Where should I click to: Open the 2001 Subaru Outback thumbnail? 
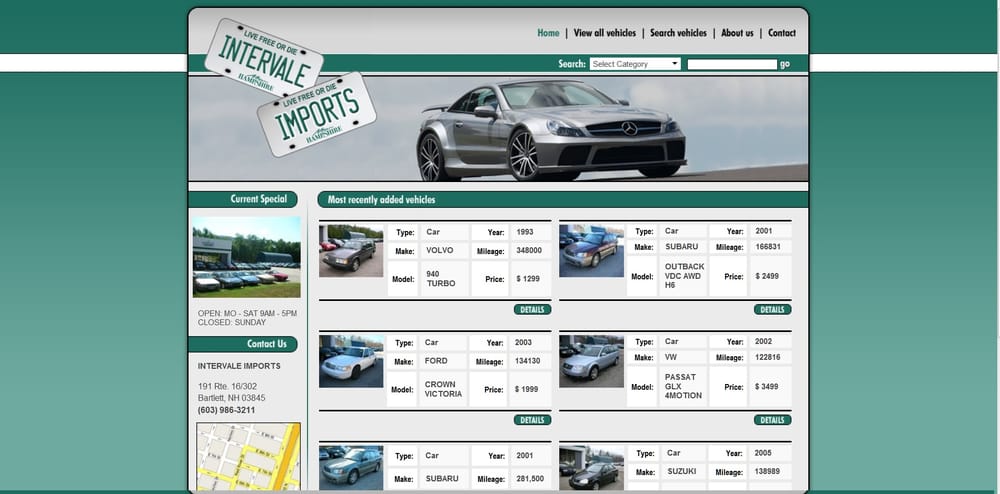coord(591,251)
